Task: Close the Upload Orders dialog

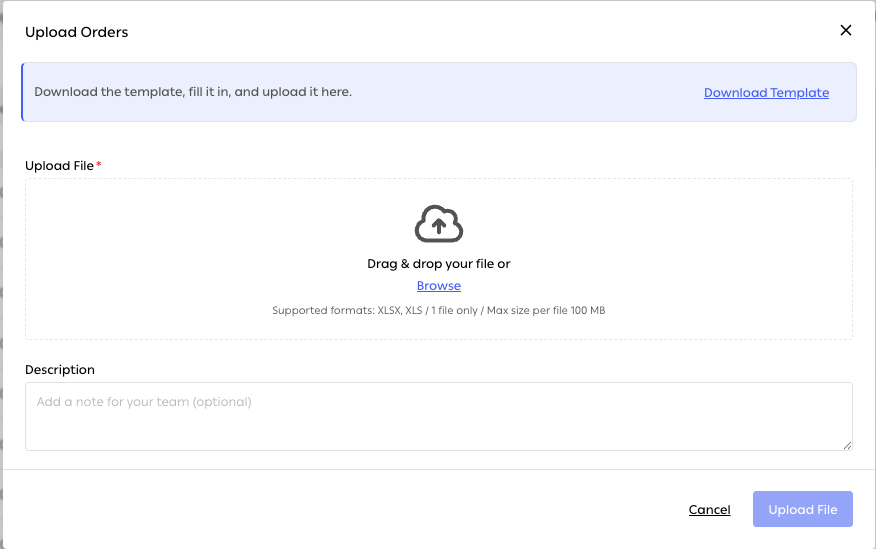Action: pyautogui.click(x=846, y=30)
